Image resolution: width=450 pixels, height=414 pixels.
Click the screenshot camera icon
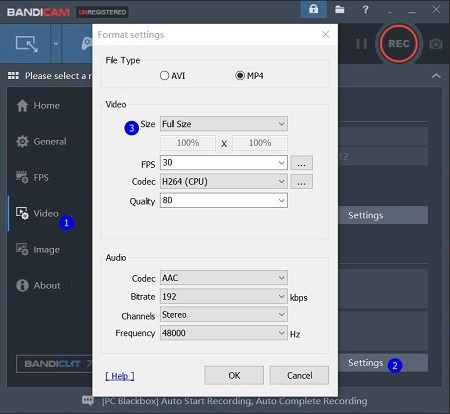point(436,44)
